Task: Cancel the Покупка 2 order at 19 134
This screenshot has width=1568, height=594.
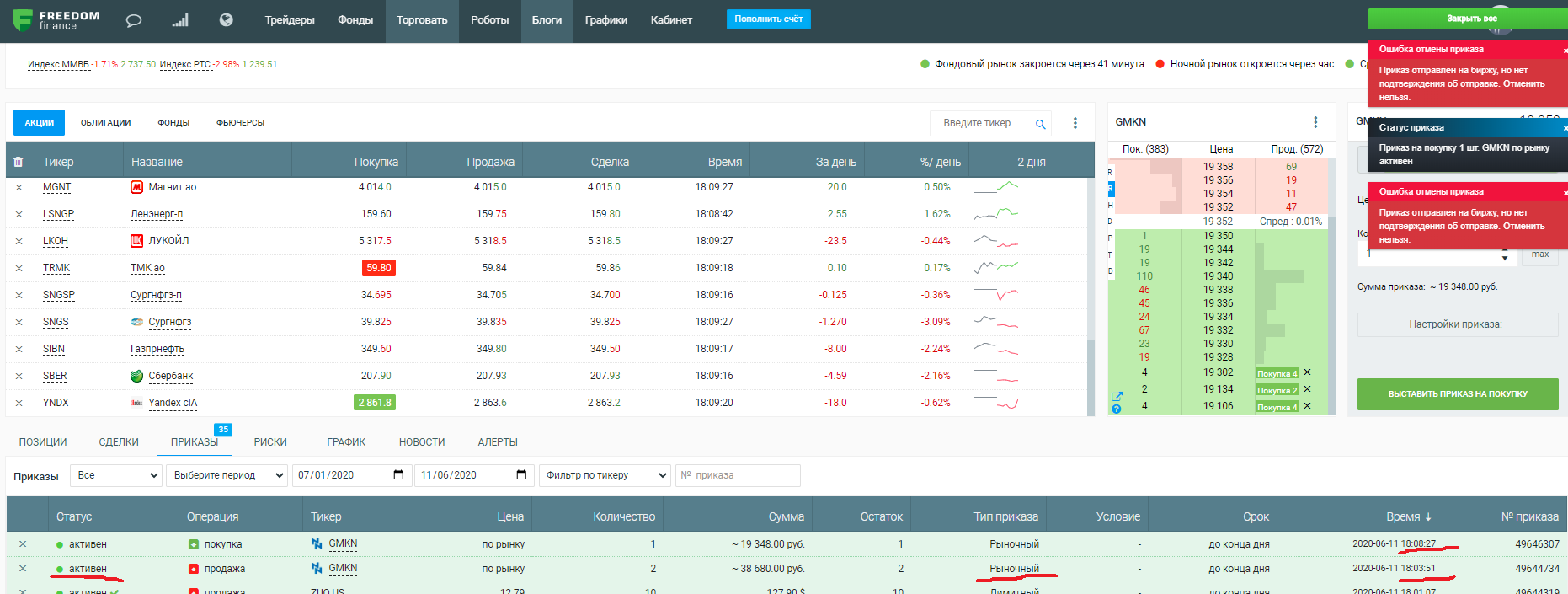Action: tap(1307, 389)
